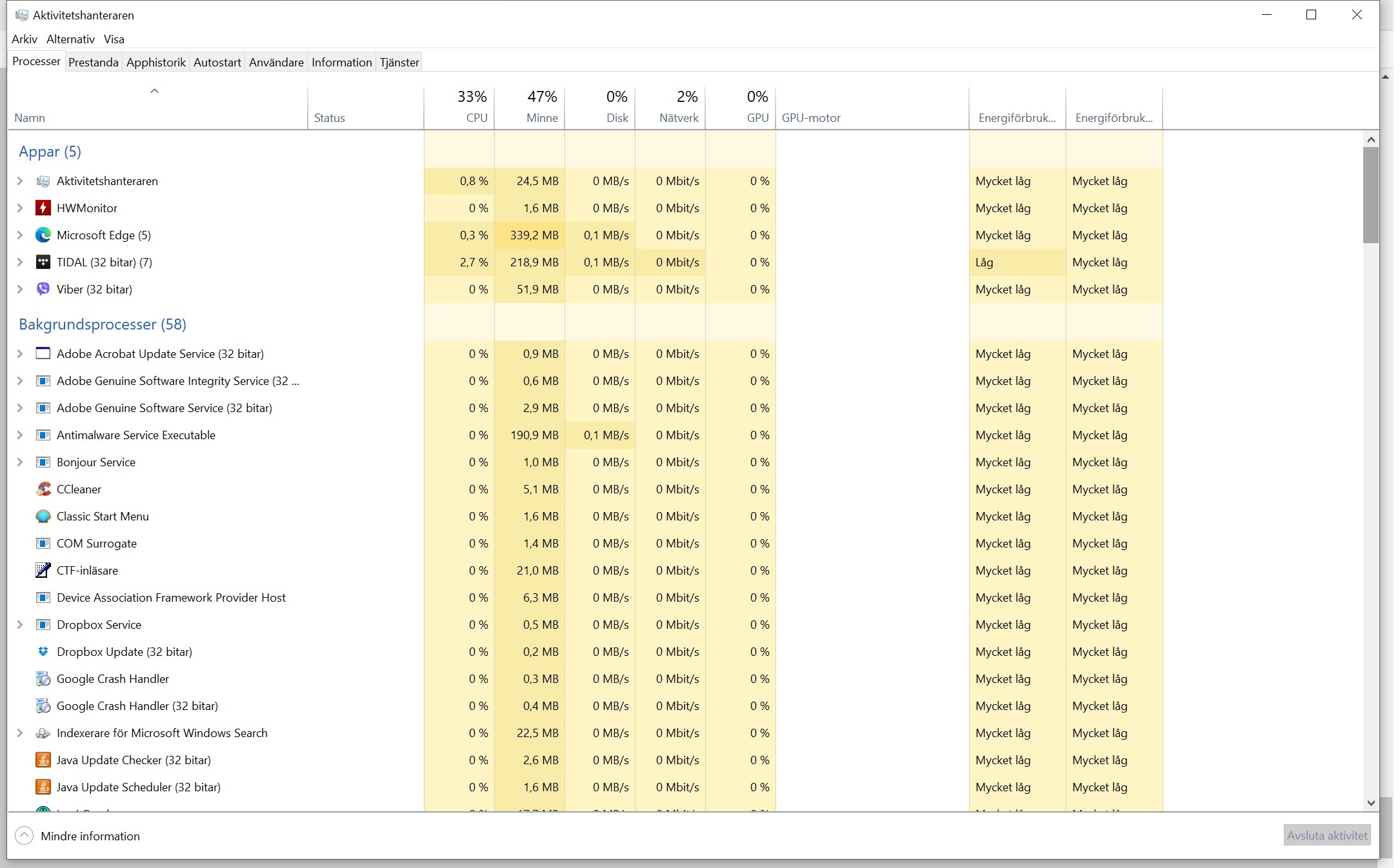Viewport: 1400px width, 868px height.
Task: Click the 339,2 MB memory cell for Edge
Action: 530,235
